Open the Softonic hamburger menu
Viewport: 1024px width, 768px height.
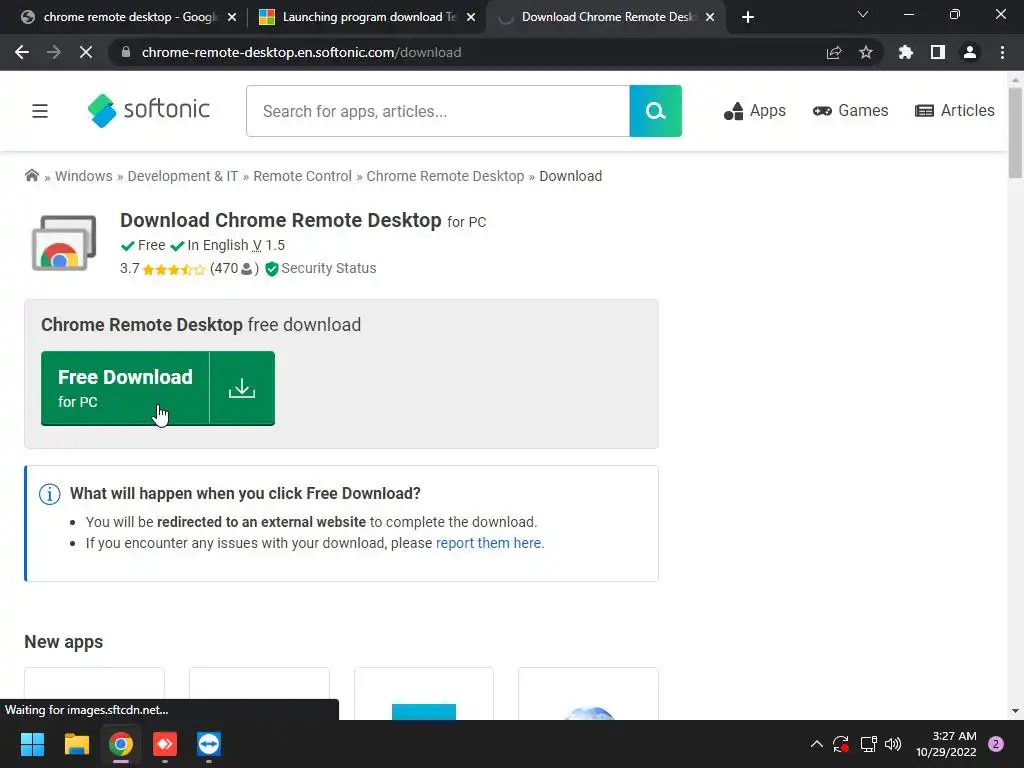(x=40, y=111)
